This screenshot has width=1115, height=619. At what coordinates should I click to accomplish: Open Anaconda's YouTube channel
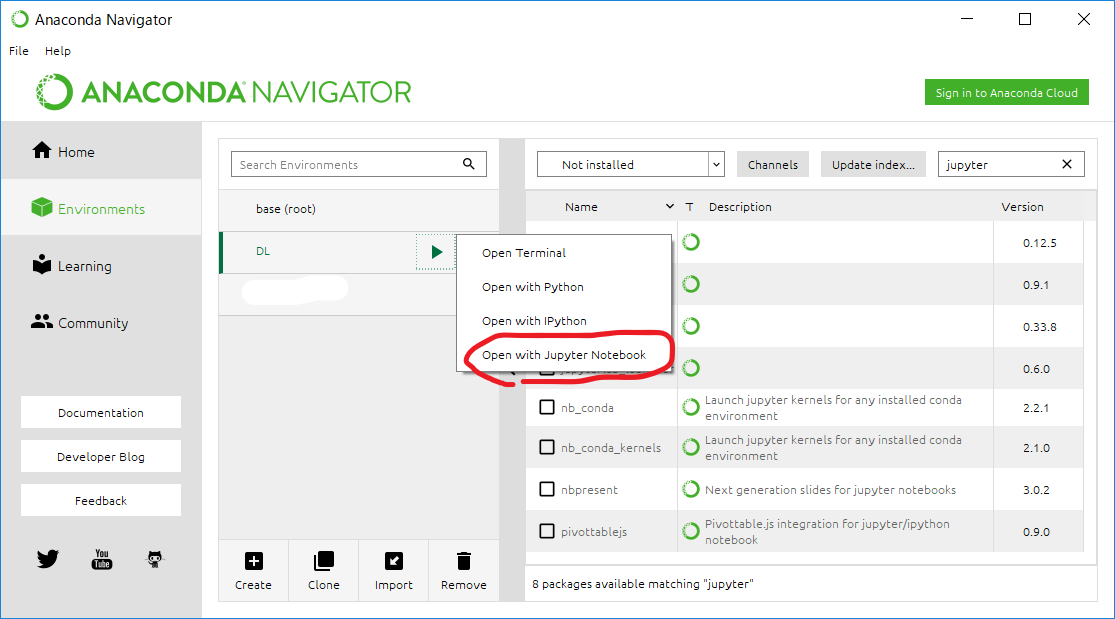coord(101,559)
